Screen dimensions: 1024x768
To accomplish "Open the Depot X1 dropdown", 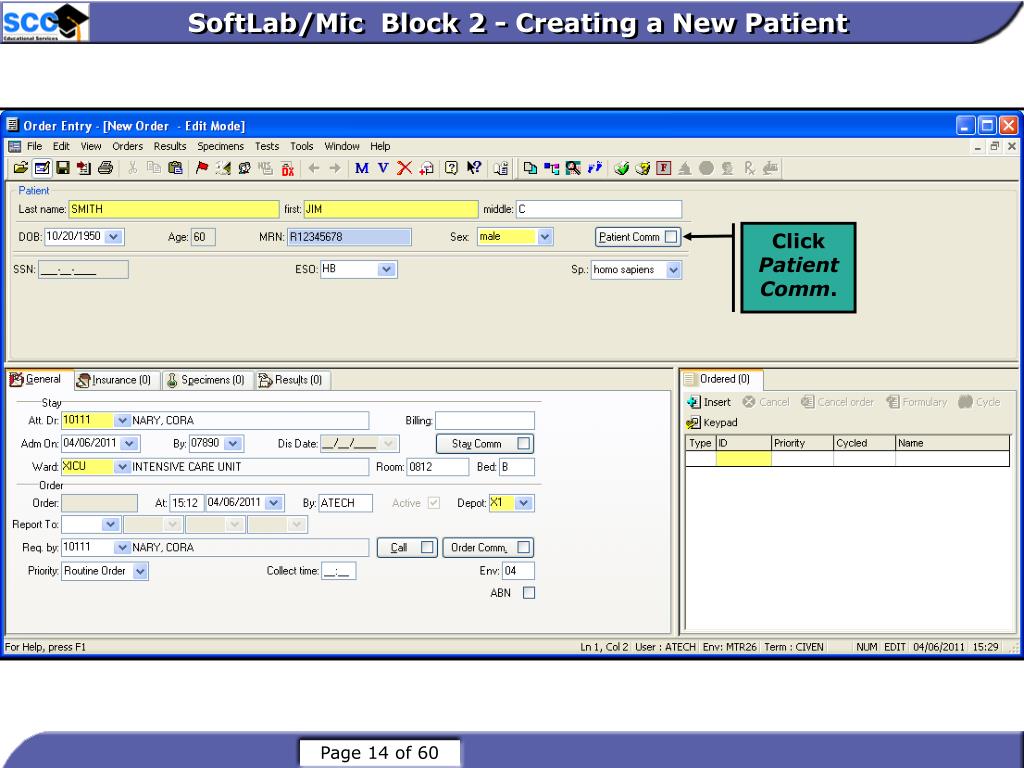I will pos(523,503).
